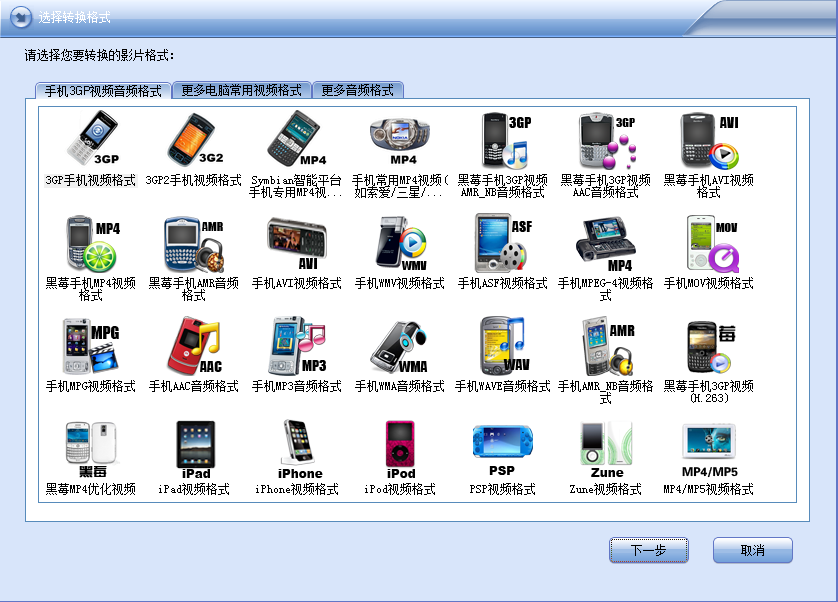Viewport: 838px width, 602px height.
Task: Select the 手机MP3音频格式 icon
Action: (297, 345)
